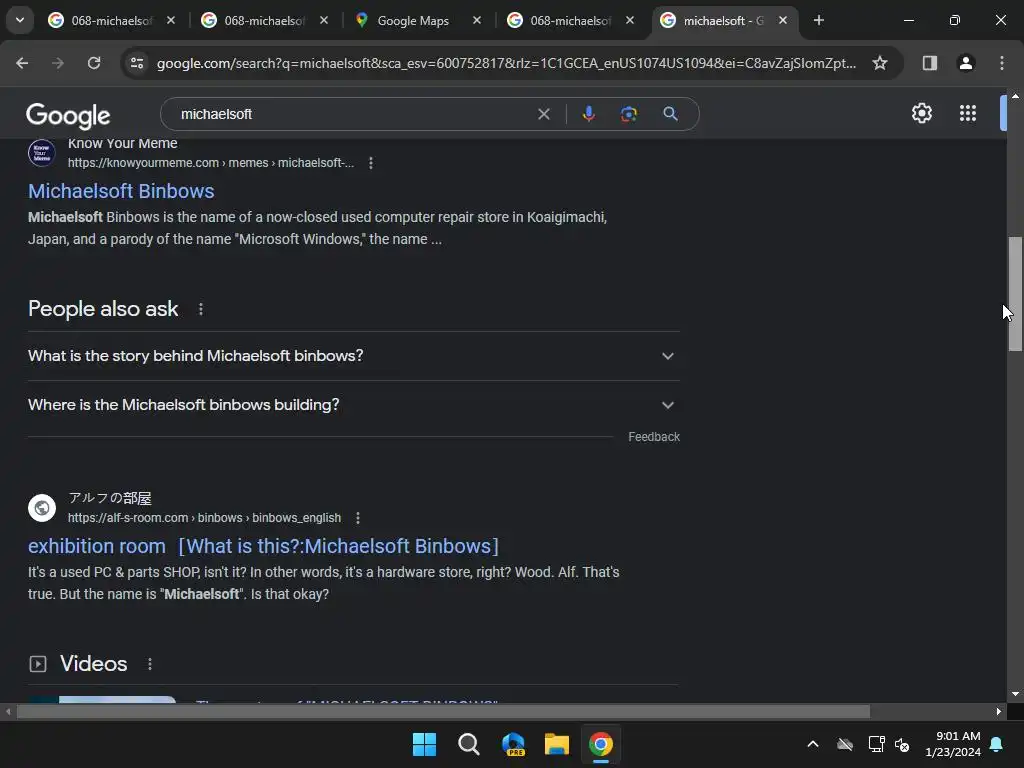
Task: Click Google logo to go home
Action: (68, 116)
